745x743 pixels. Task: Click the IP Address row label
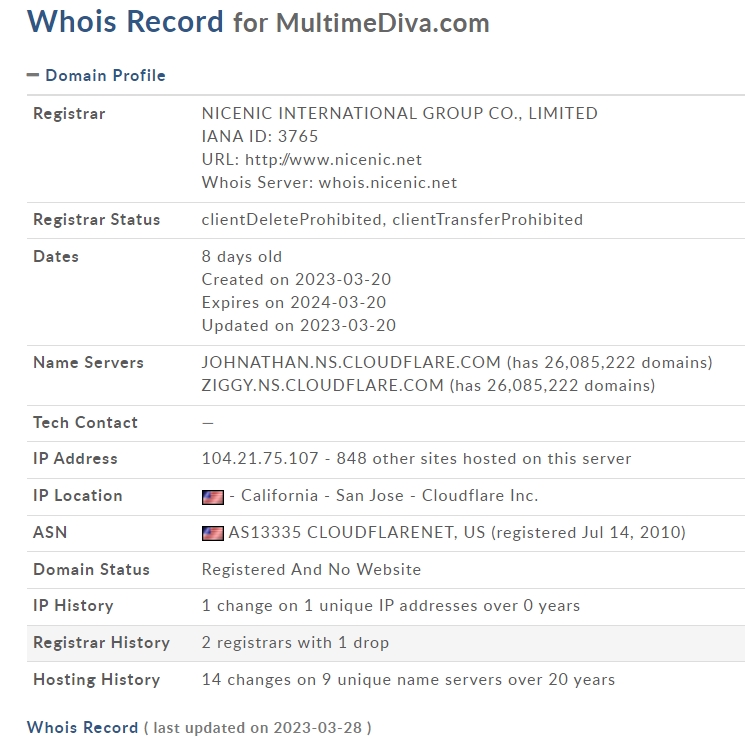[x=75, y=458]
